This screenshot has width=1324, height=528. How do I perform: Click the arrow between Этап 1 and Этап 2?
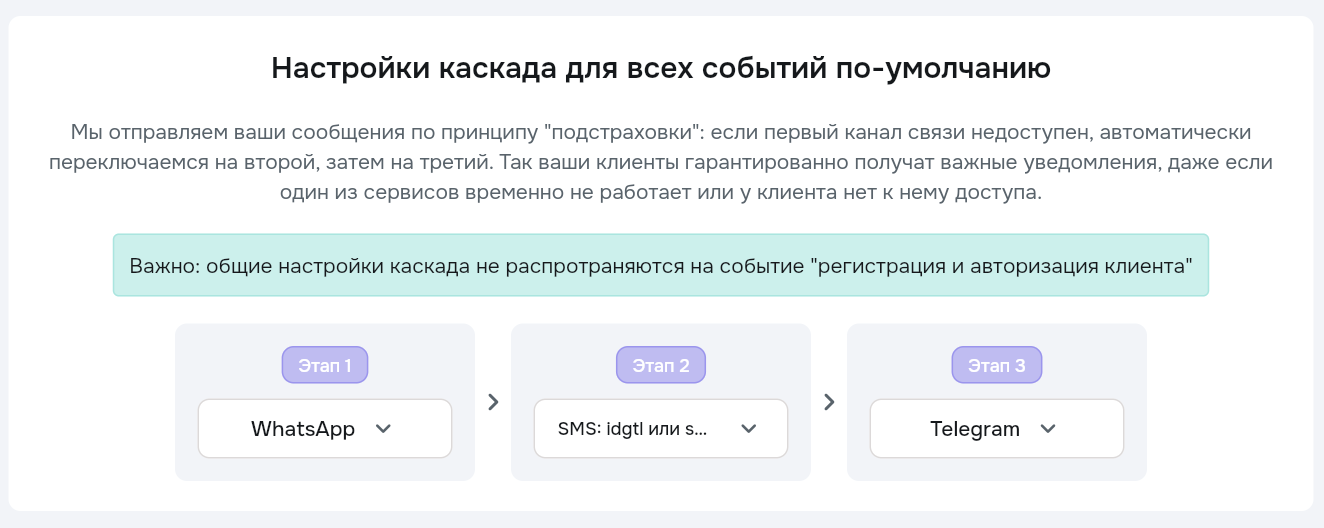pyautogui.click(x=493, y=402)
